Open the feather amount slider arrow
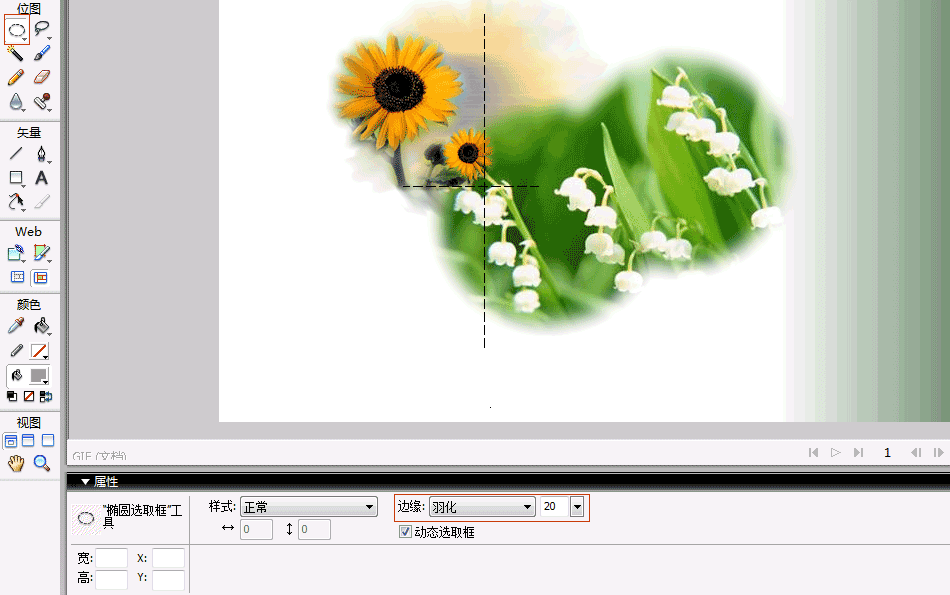Screen dimensions: 950x595 pyautogui.click(x=576, y=507)
